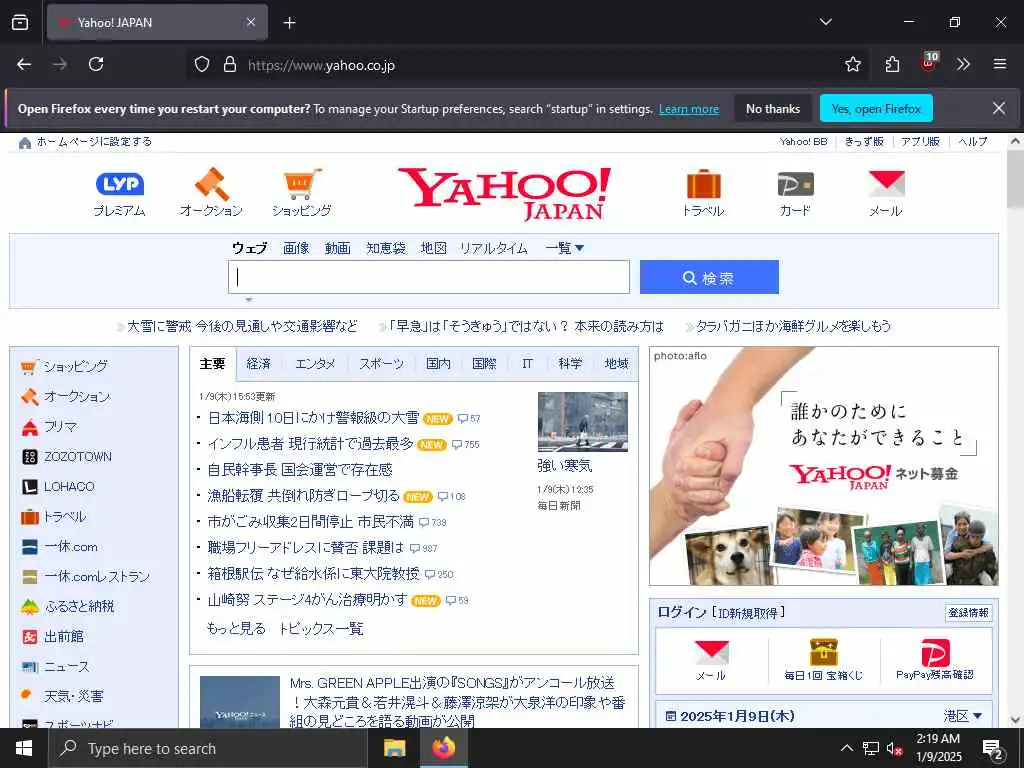The width and height of the screenshot is (1024, 768).
Task: View site security via padlock icon
Action: coord(230,64)
